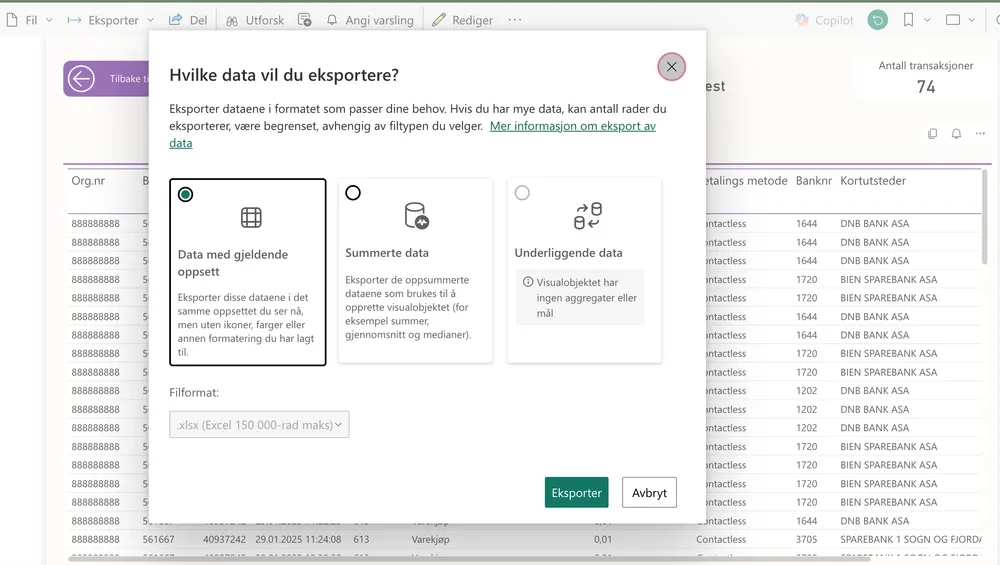
Task: Click the copy visual icon above table
Action: point(932,134)
